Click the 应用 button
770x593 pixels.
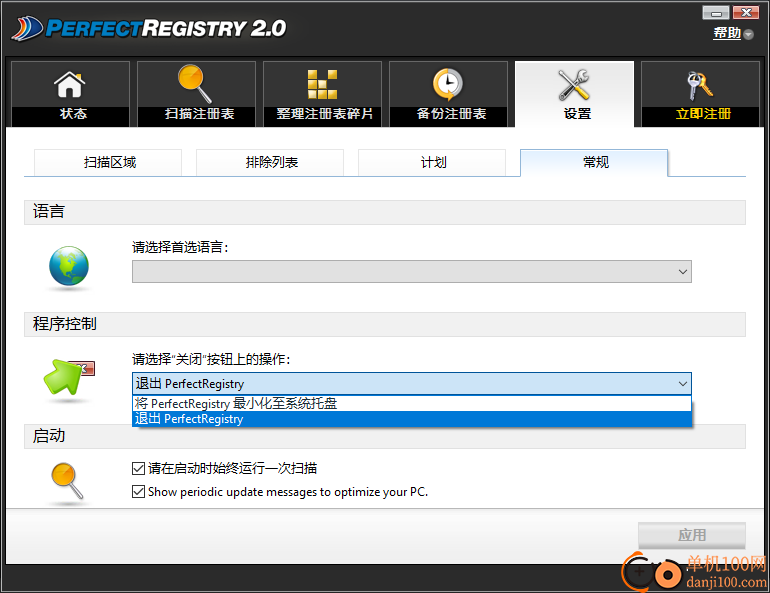tap(692, 535)
